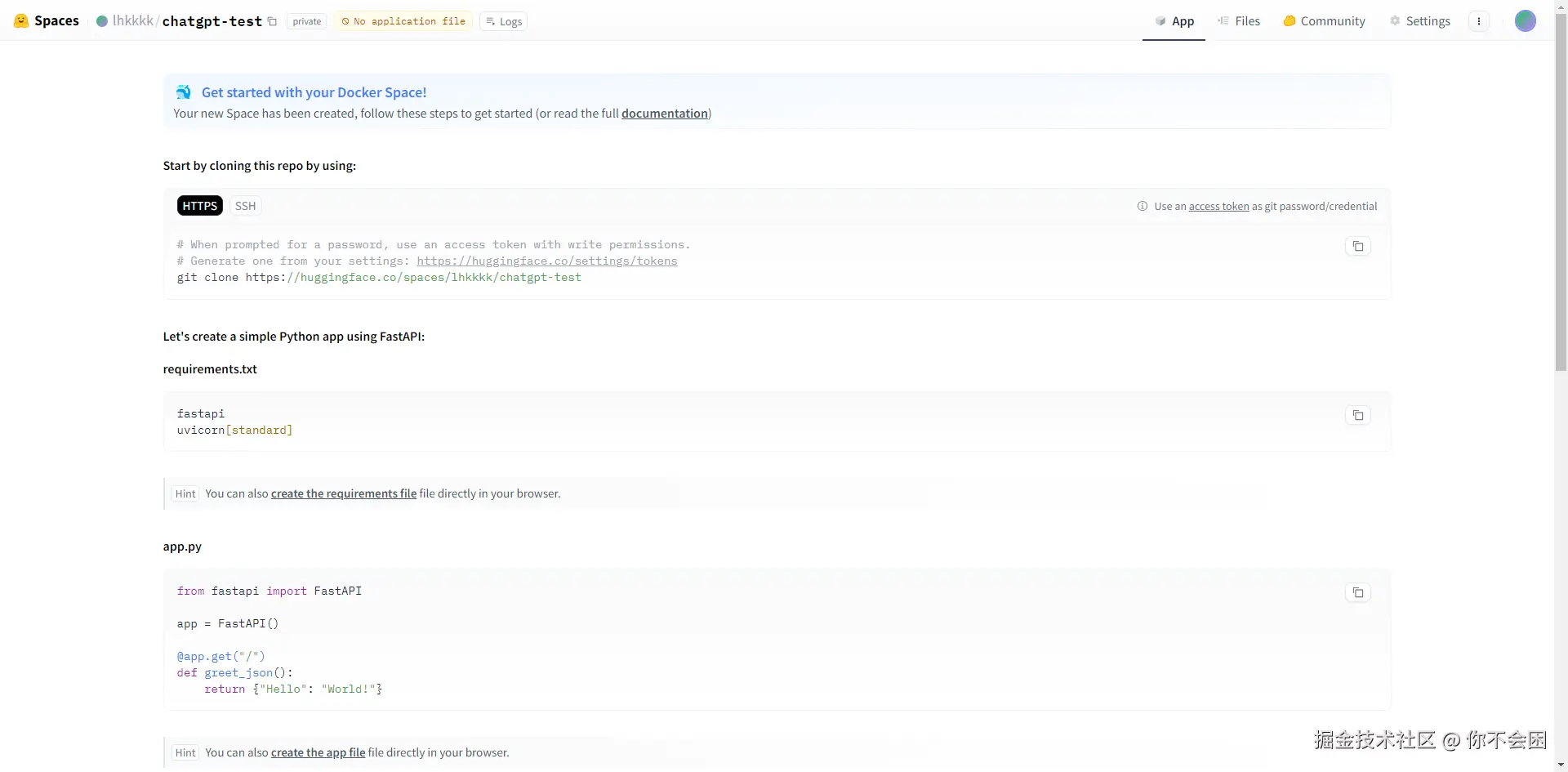Click the lhkkkk owner avatar icon
Image resolution: width=1568 pixels, height=772 pixels.
point(102,21)
